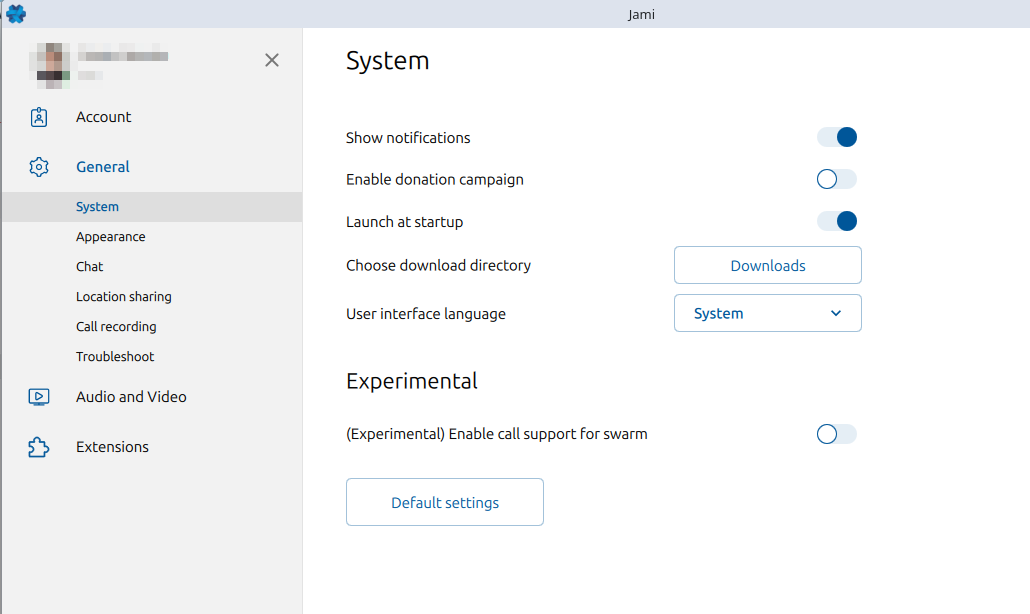Open Location sharing settings
The width and height of the screenshot is (1030, 614).
point(124,297)
